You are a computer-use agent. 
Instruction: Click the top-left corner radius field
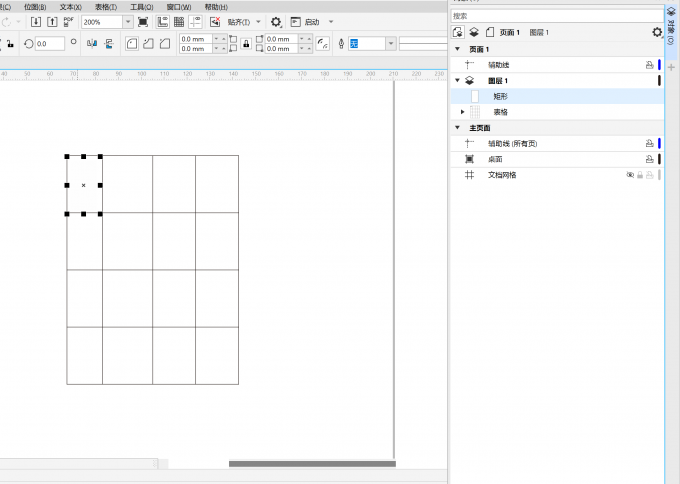[196, 39]
